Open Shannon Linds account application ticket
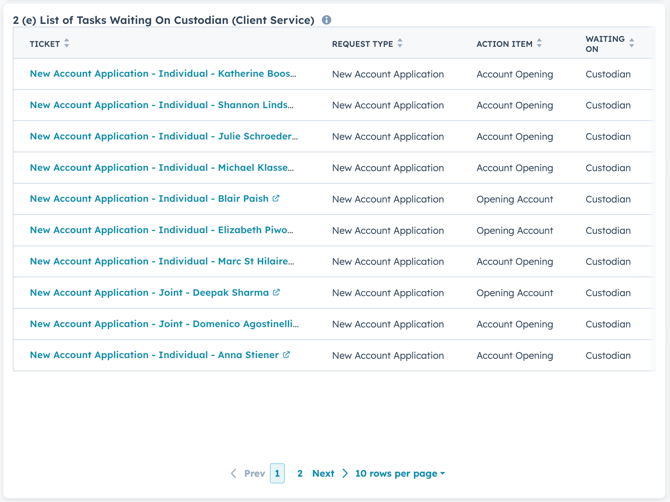670x502 pixels. 162,105
